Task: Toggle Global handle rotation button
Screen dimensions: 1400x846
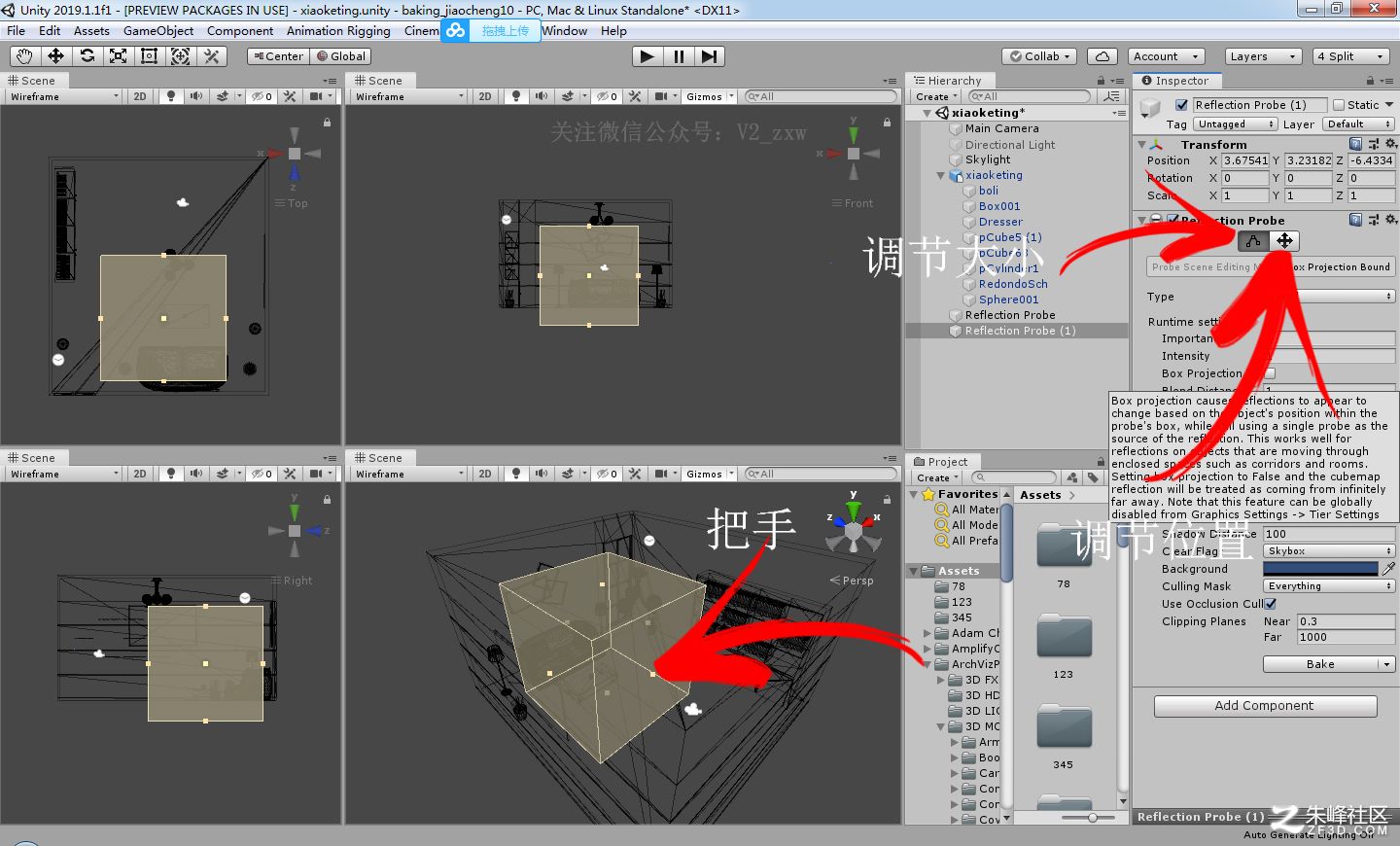Action: pyautogui.click(x=340, y=56)
